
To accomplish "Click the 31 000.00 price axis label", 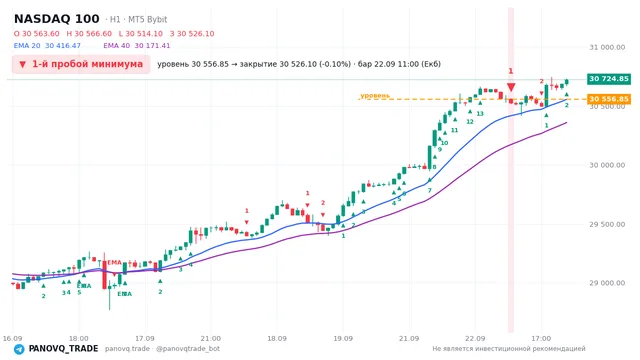I will pyautogui.click(x=607, y=47).
